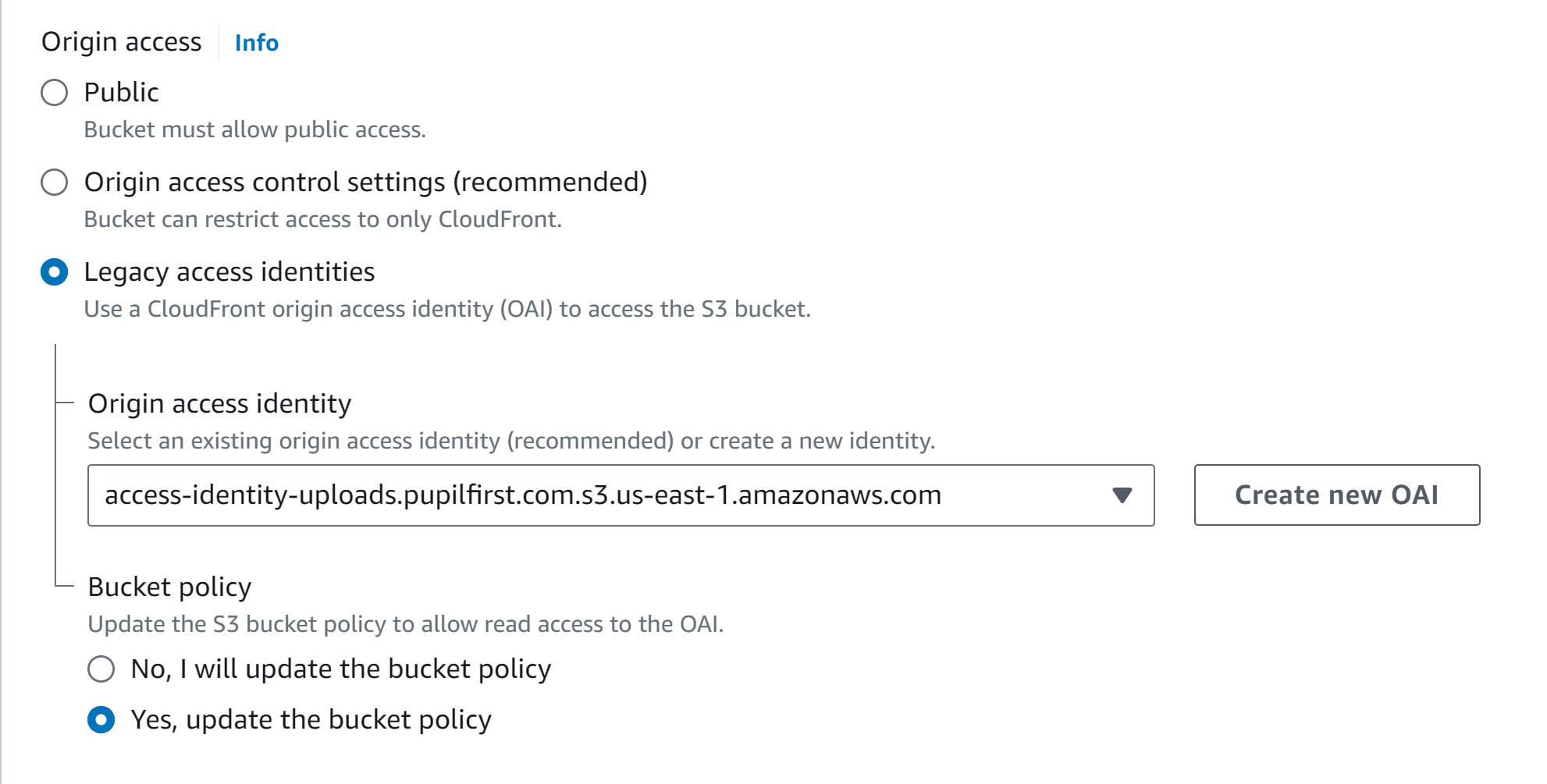
Task: Select the Public origin access radio button
Action: coord(53,92)
